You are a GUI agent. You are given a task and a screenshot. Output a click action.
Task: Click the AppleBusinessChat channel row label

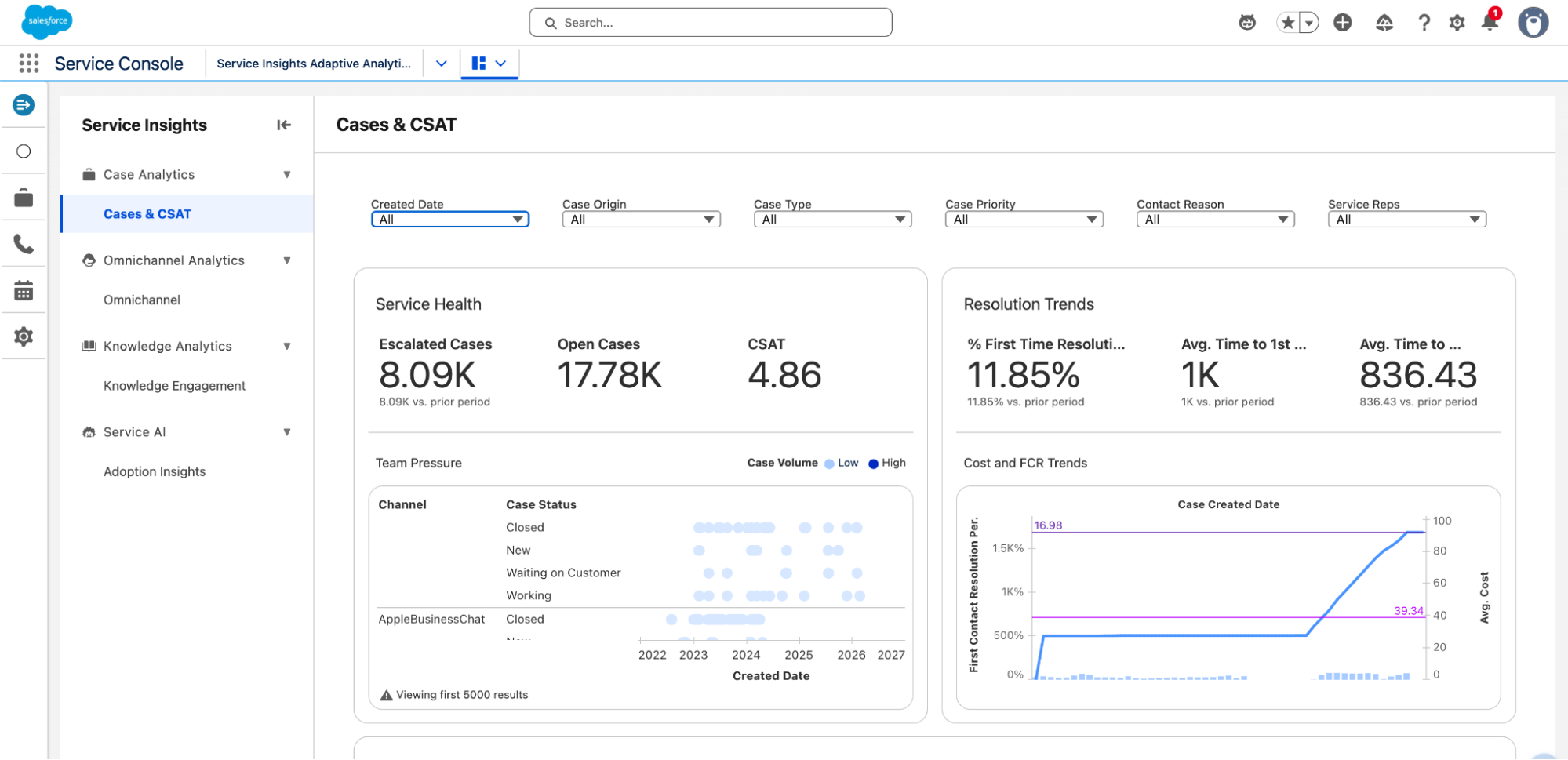pyautogui.click(x=431, y=620)
